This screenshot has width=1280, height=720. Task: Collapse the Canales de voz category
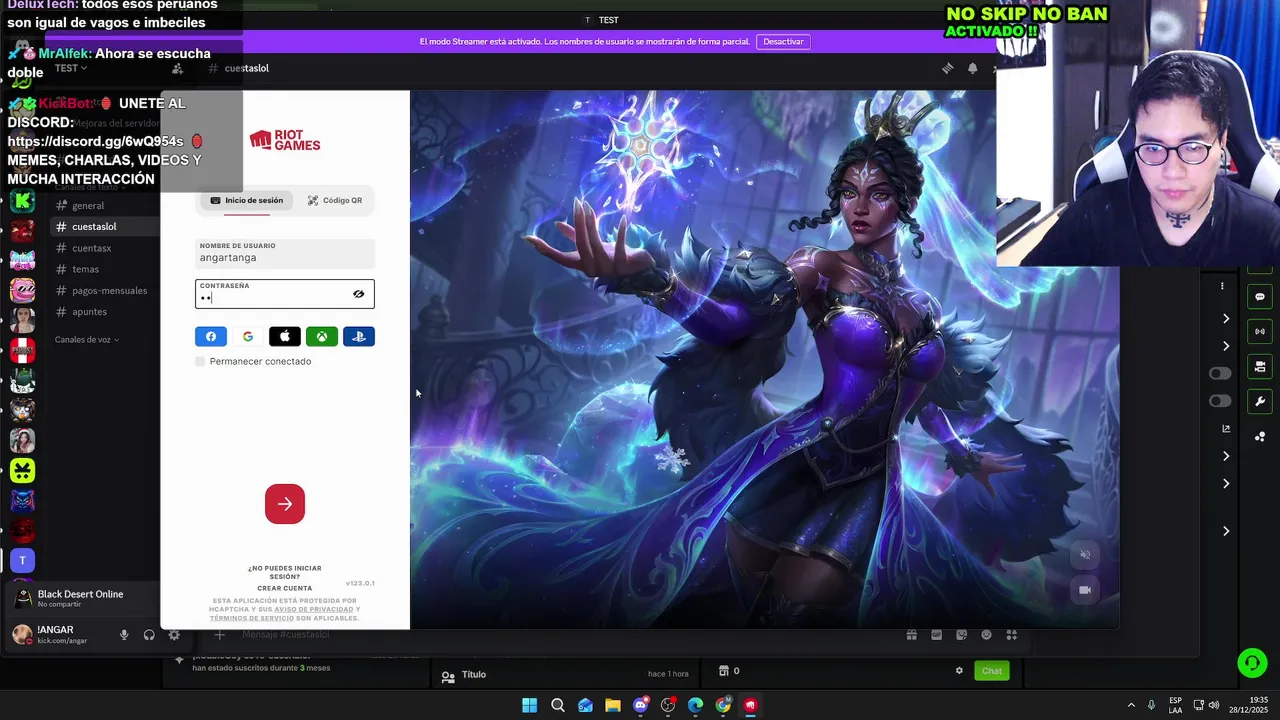click(x=86, y=340)
